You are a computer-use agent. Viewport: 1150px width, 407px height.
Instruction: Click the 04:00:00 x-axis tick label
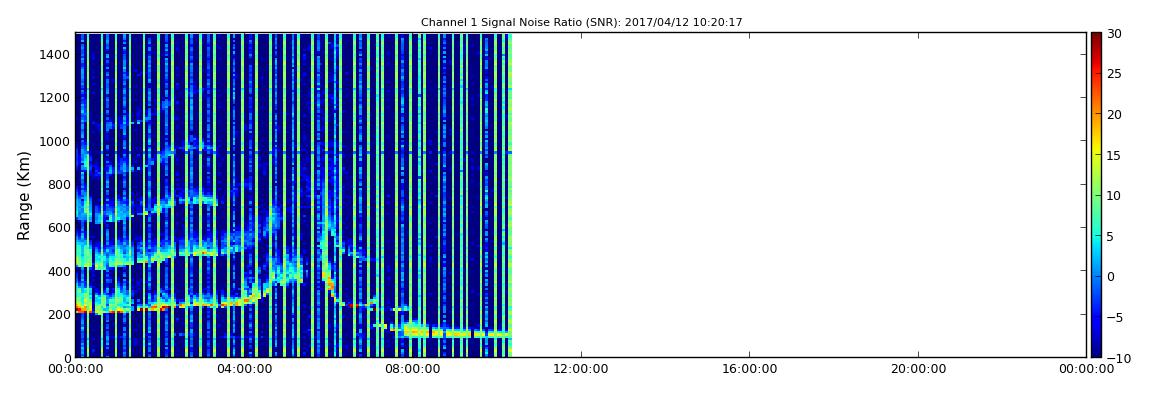tap(243, 370)
